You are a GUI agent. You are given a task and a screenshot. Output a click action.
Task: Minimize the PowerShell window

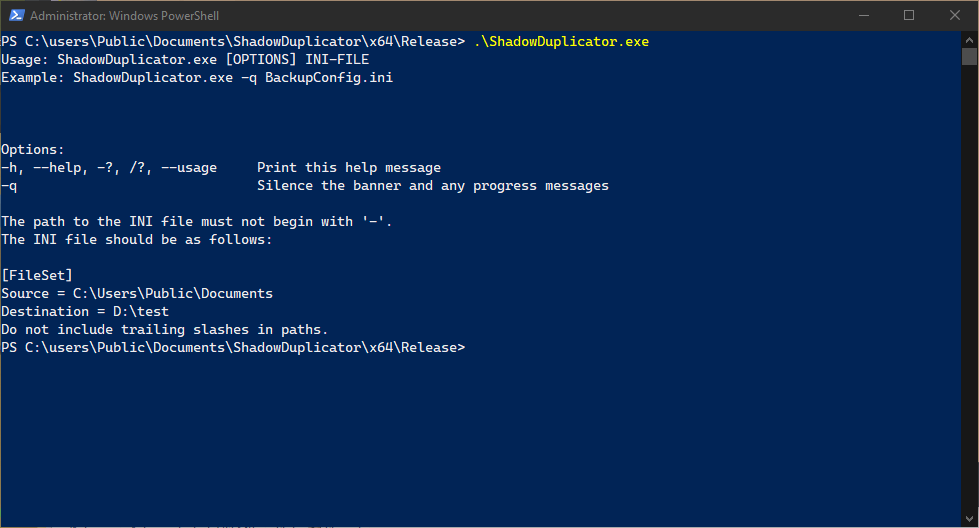point(864,16)
